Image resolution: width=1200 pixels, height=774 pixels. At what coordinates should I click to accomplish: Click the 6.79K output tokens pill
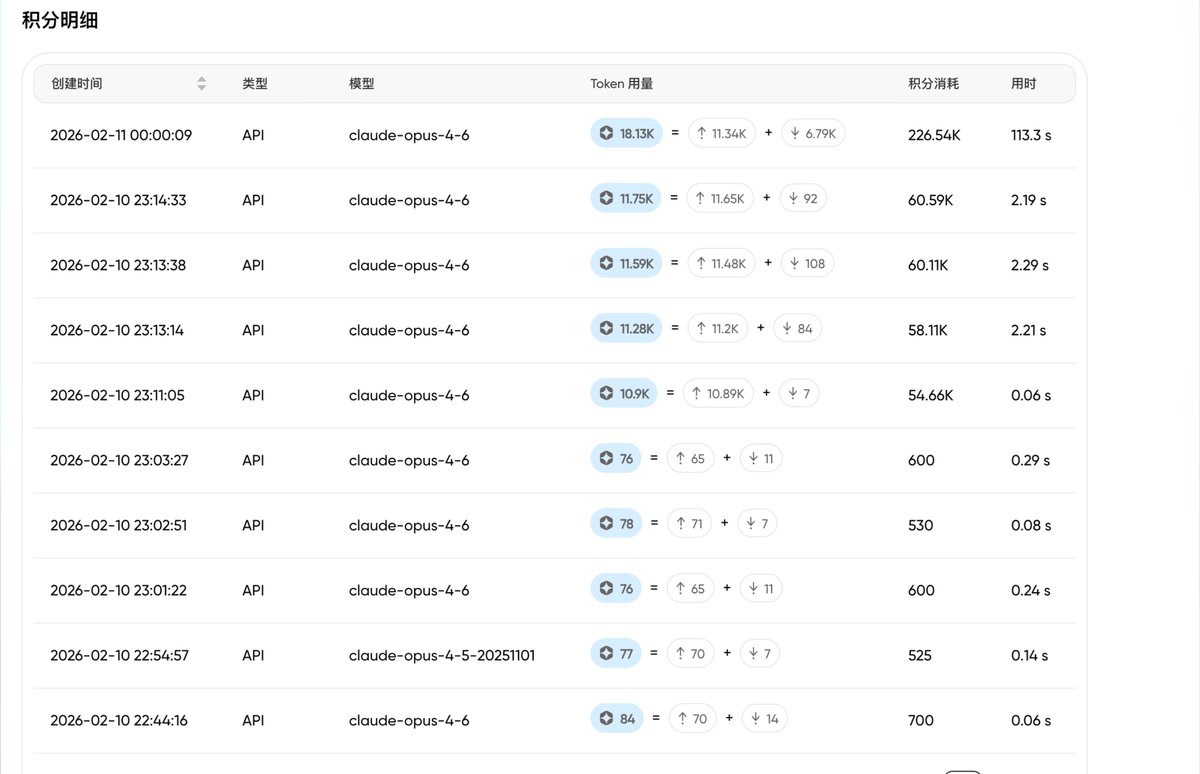tap(813, 134)
